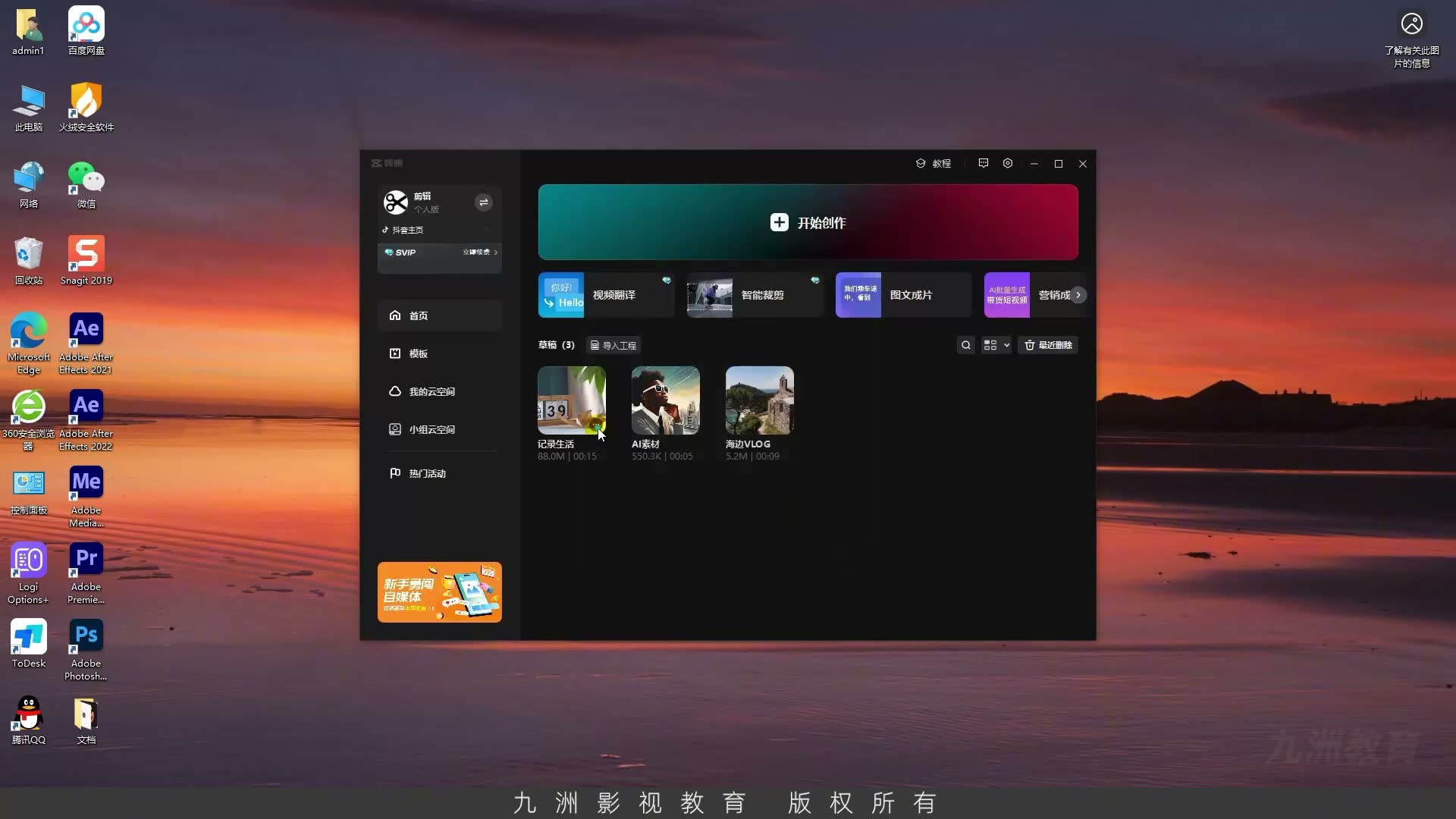Expand the feature cards with right chevron
Screen dimensions: 1456x819
(1078, 295)
